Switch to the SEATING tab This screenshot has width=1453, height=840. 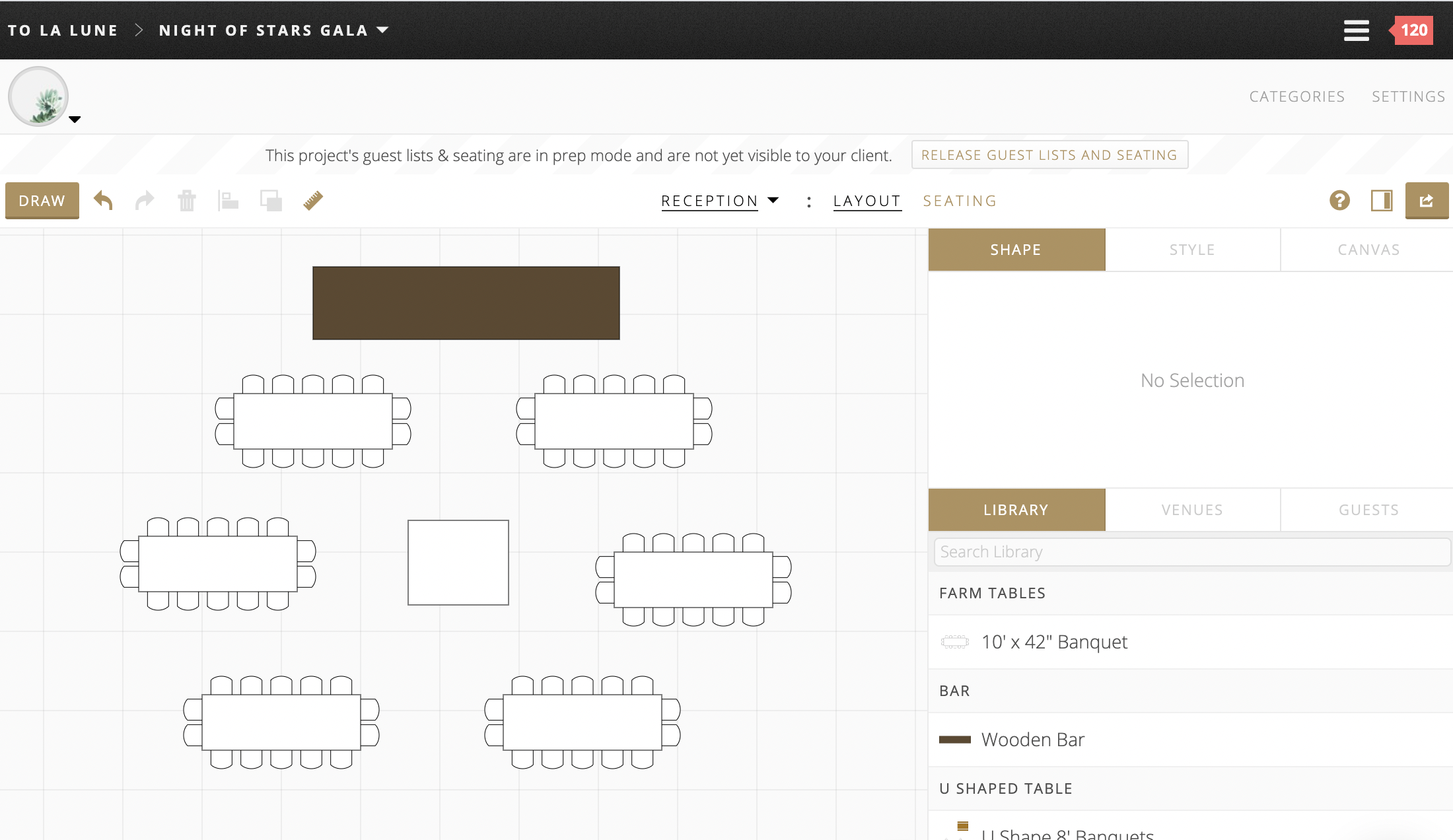(x=960, y=201)
